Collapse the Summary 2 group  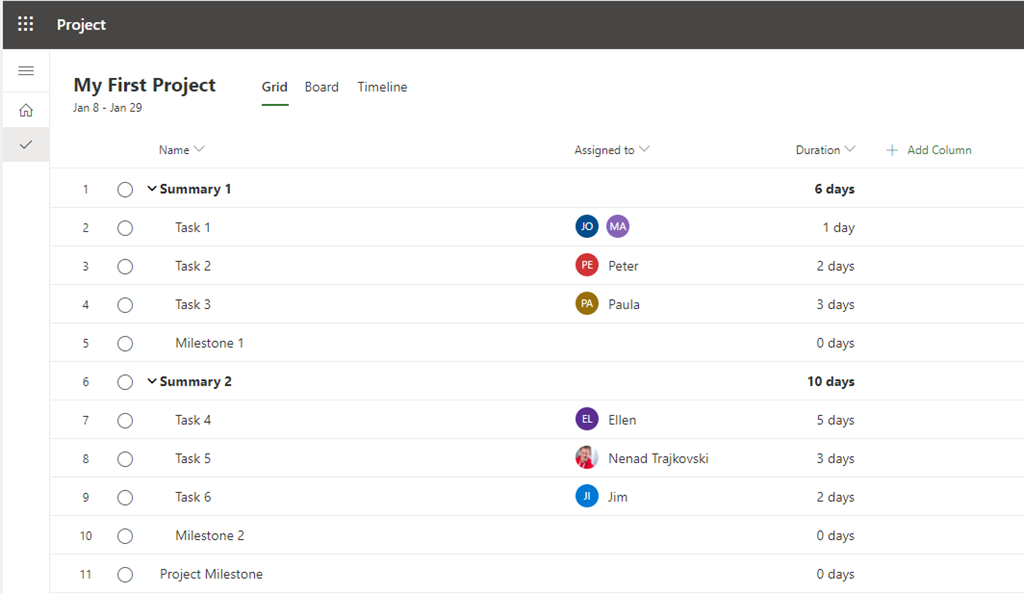tap(152, 381)
